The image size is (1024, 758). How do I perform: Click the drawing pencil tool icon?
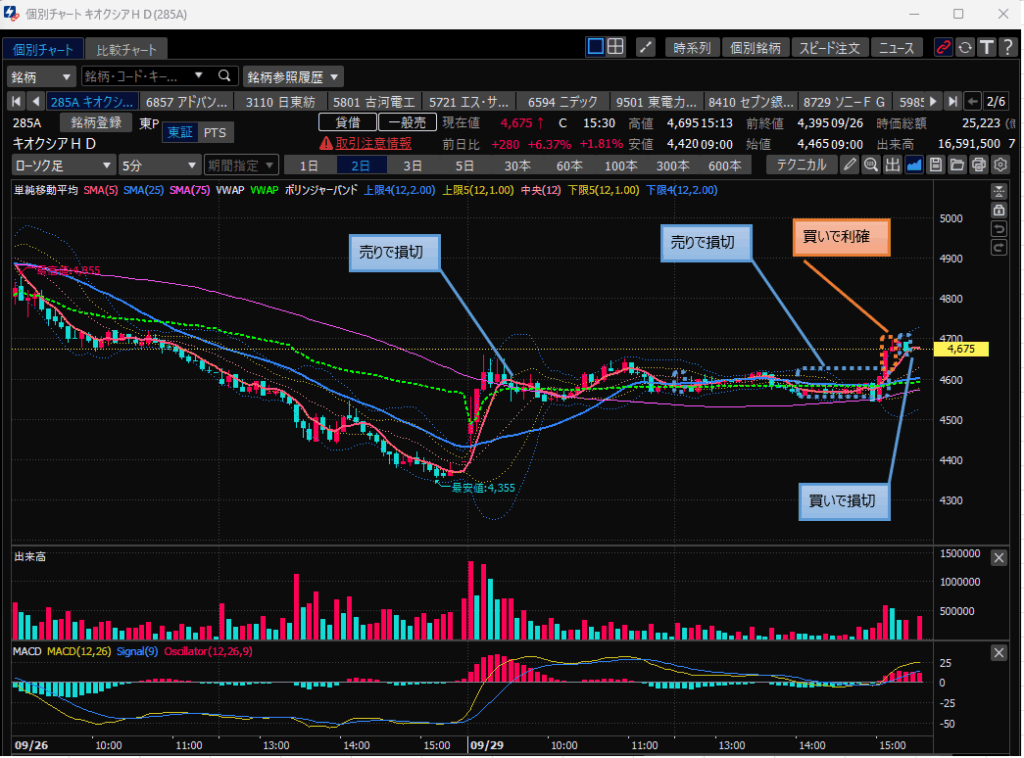click(850, 165)
